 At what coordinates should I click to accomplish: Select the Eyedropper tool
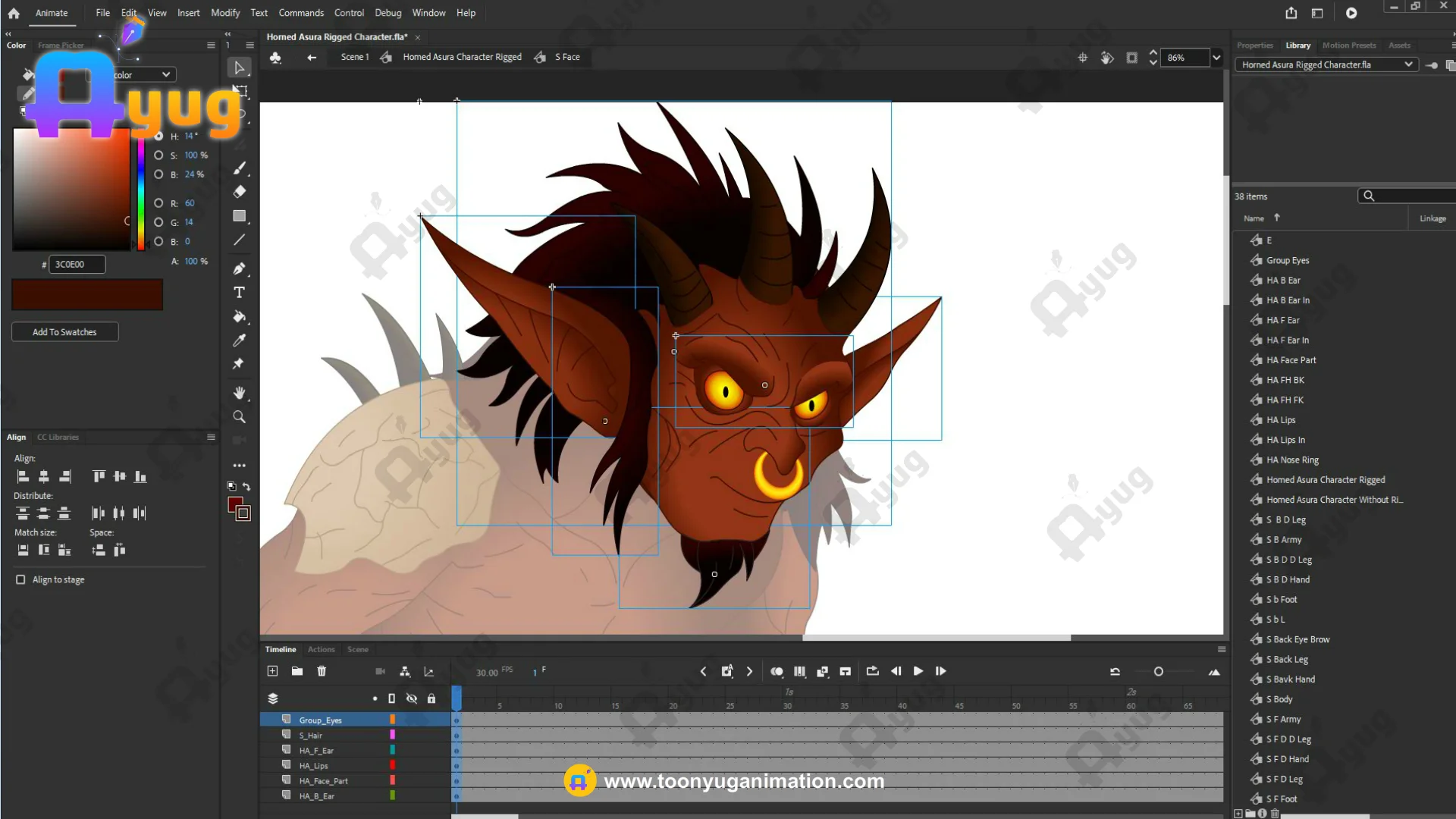coord(239,340)
